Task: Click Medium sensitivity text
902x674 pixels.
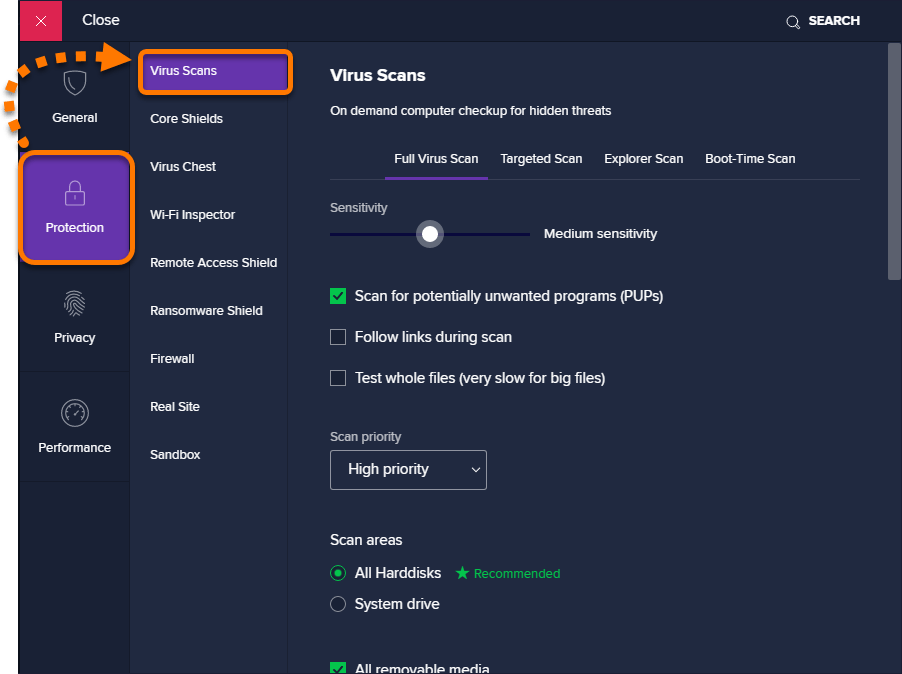Action: [600, 234]
